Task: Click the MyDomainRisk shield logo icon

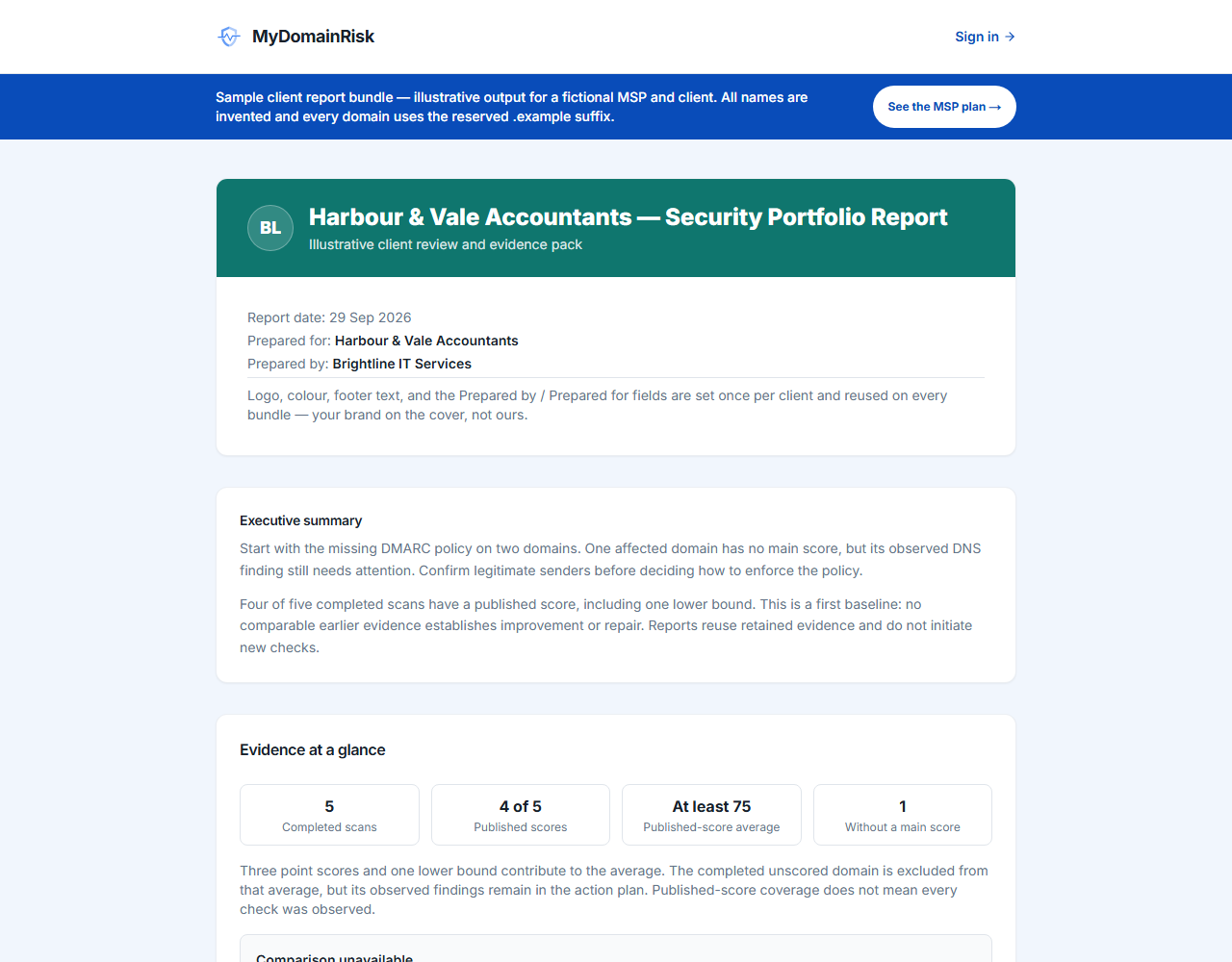Action: 228,37
